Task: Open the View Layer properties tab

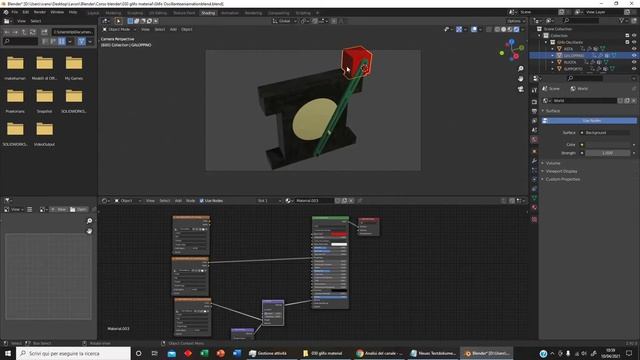Action: point(534,121)
